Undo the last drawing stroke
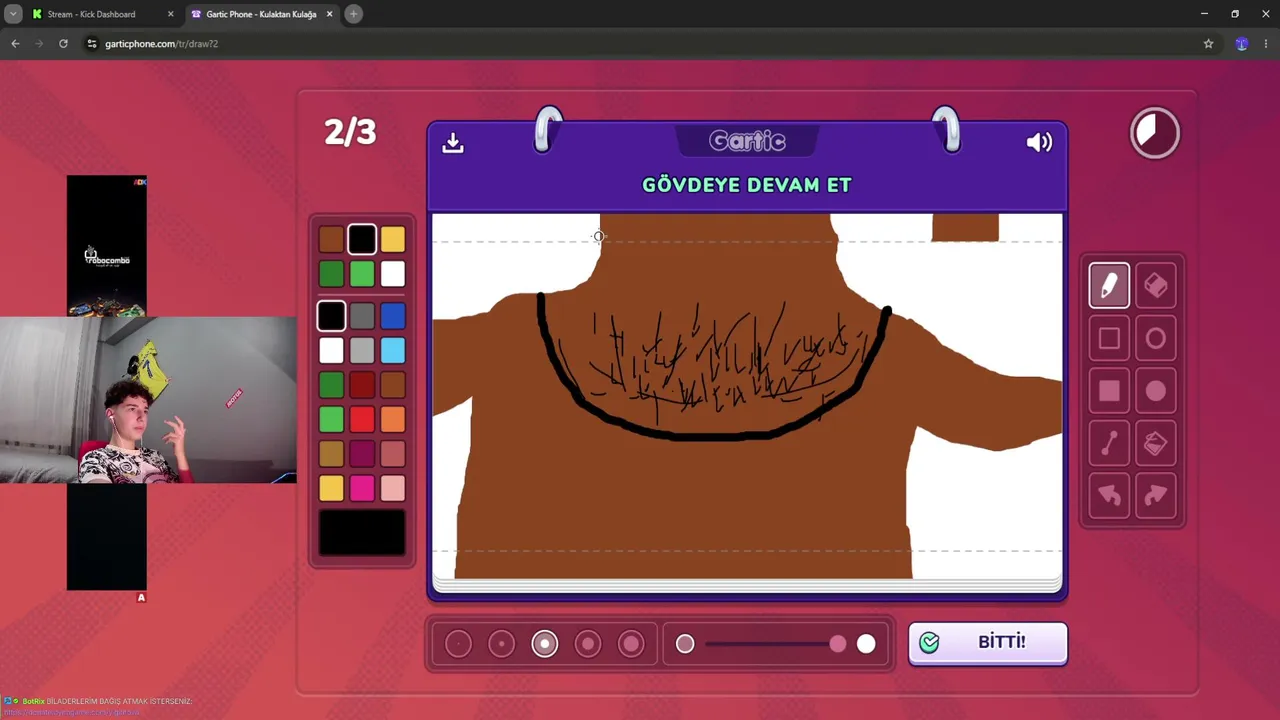Viewport: 1280px width, 720px height. [1109, 496]
